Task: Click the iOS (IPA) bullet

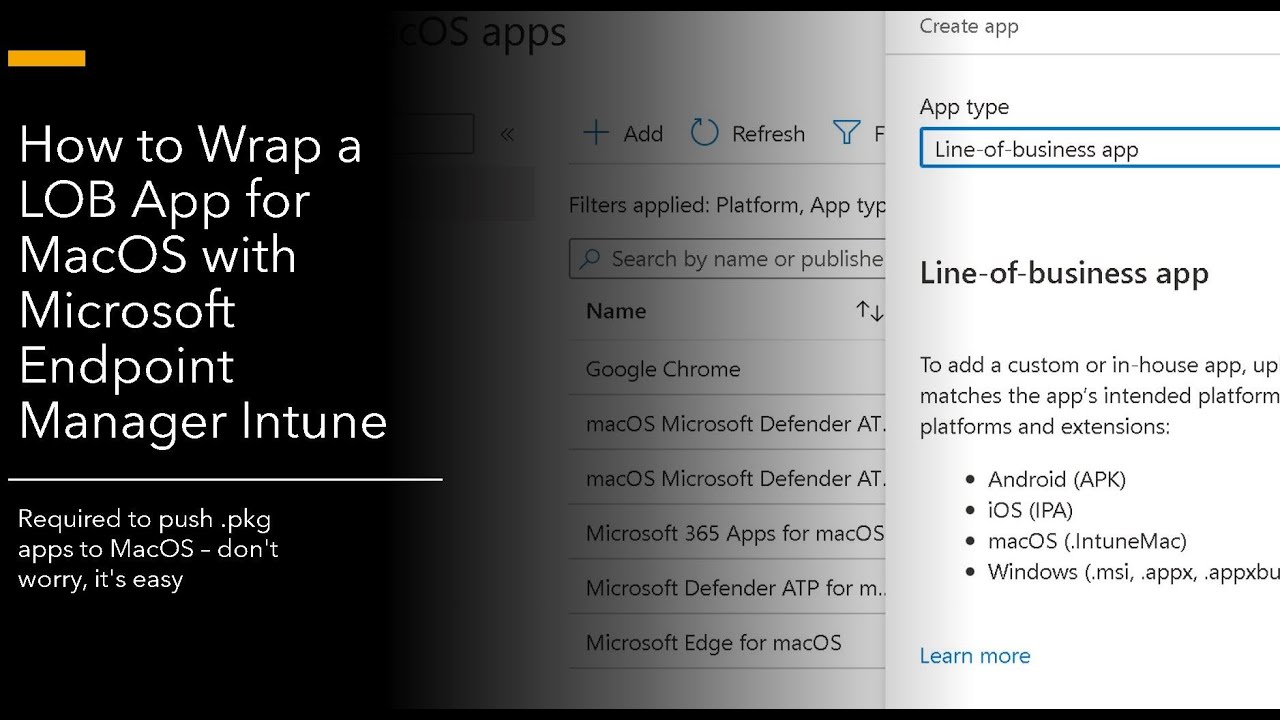Action: [1030, 510]
